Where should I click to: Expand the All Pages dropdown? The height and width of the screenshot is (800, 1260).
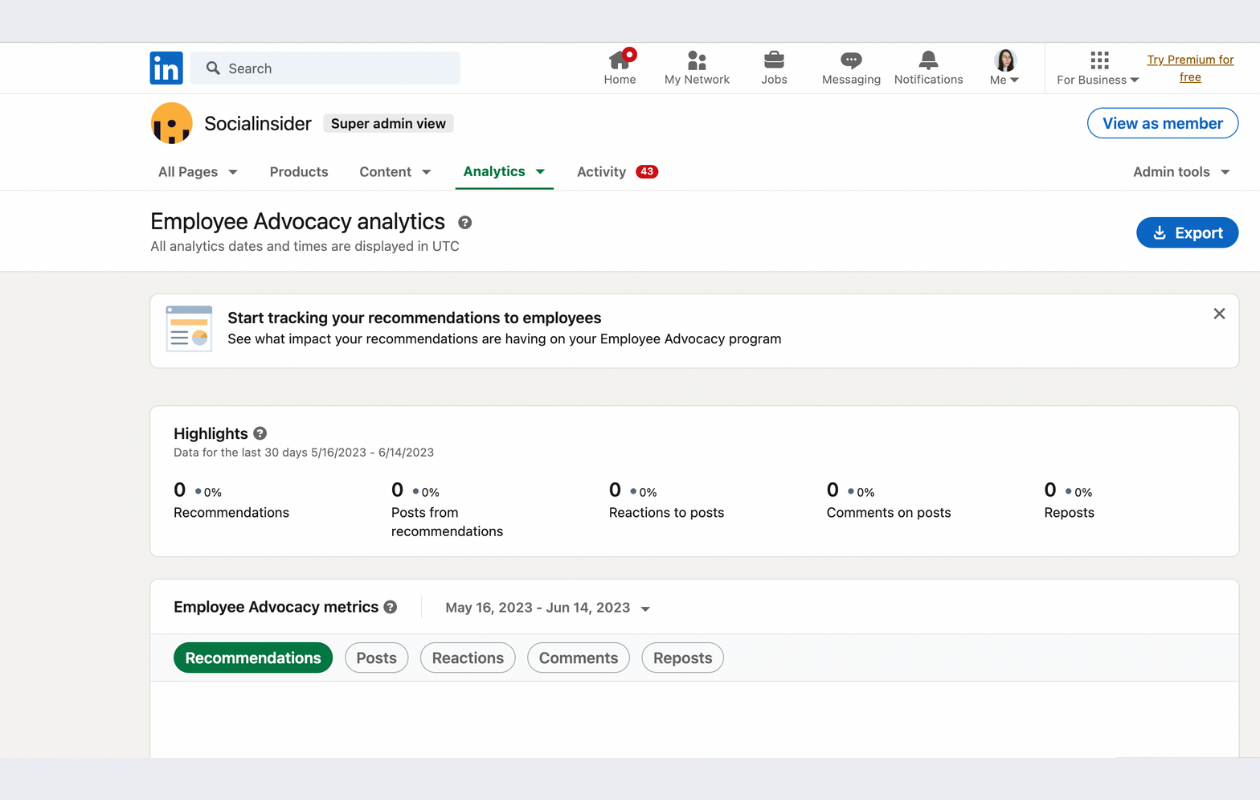(x=198, y=172)
